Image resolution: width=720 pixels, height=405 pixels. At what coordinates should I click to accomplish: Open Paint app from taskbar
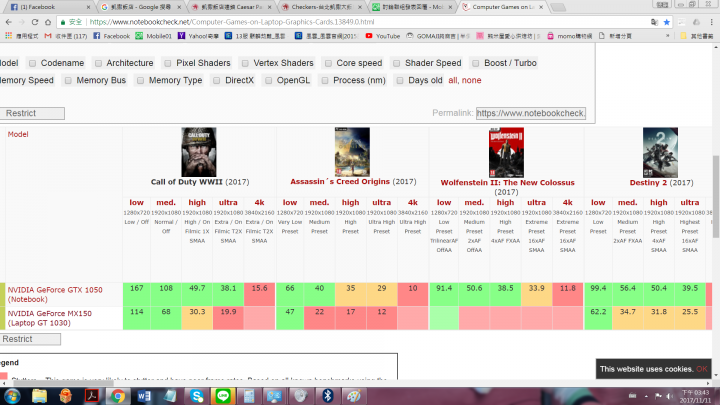pos(354,396)
